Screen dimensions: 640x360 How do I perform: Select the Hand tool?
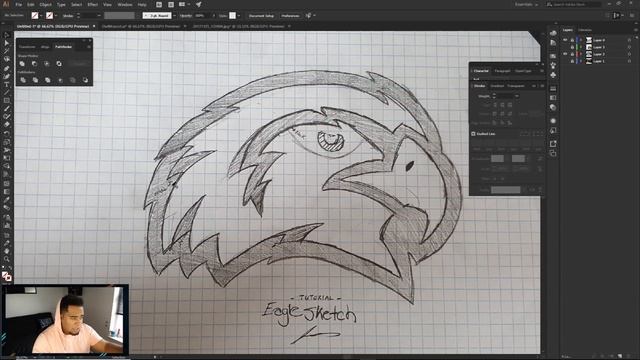[7, 251]
